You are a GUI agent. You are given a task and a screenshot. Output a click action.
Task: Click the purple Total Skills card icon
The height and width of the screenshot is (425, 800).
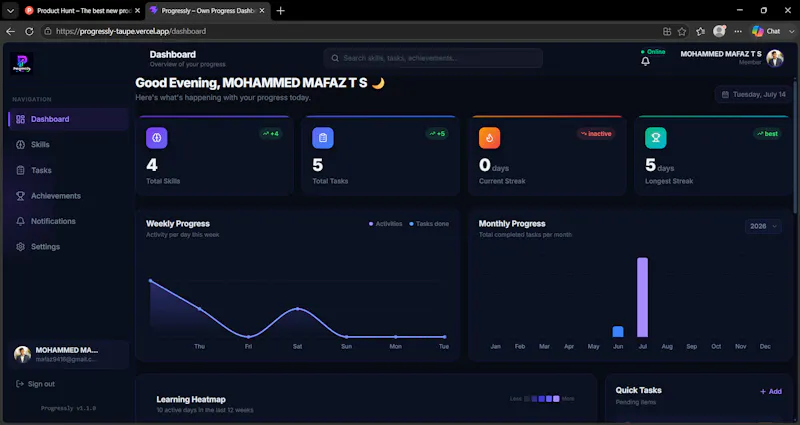point(157,138)
